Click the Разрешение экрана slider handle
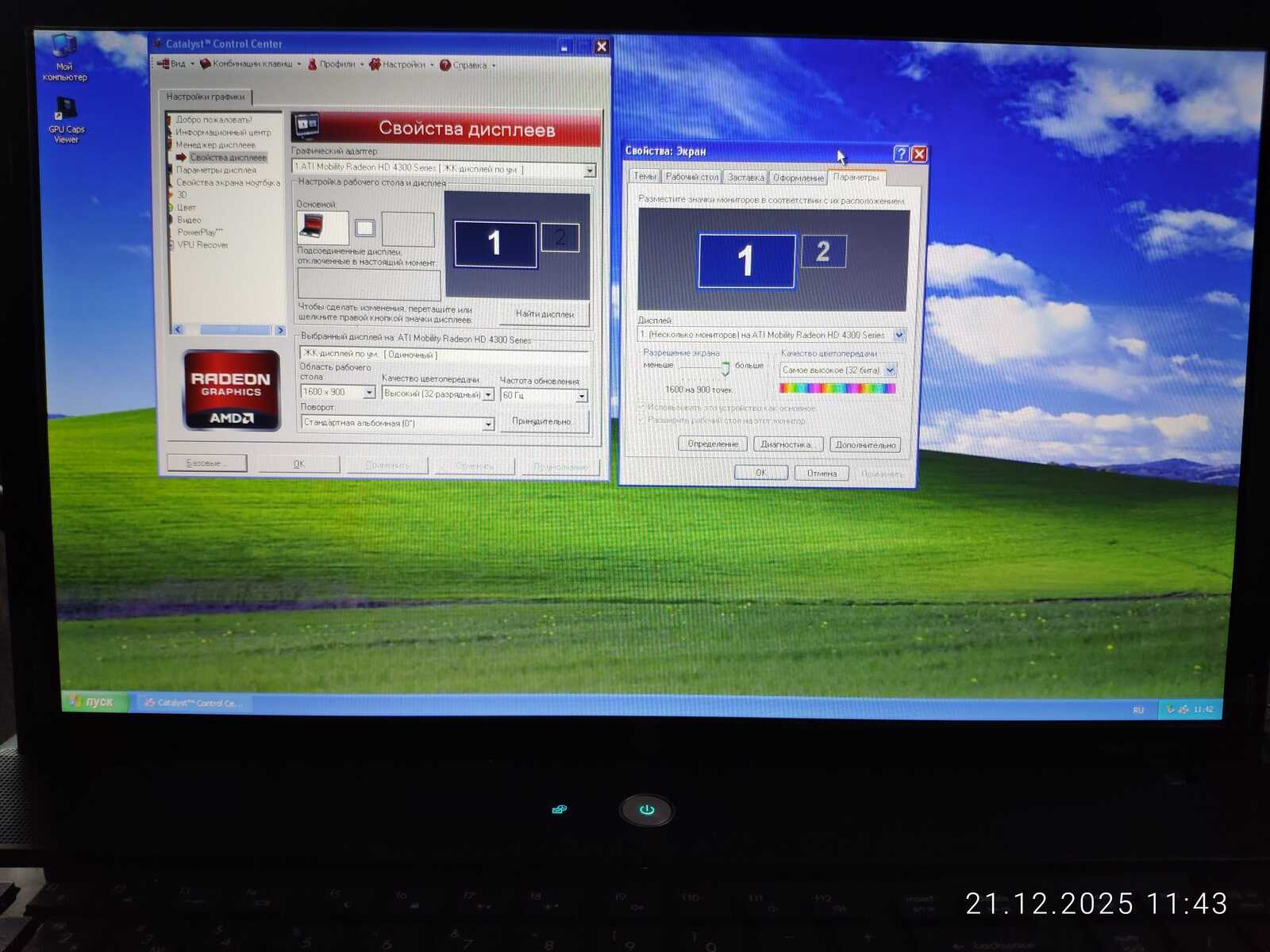This screenshot has height=952, width=1270. (x=725, y=370)
